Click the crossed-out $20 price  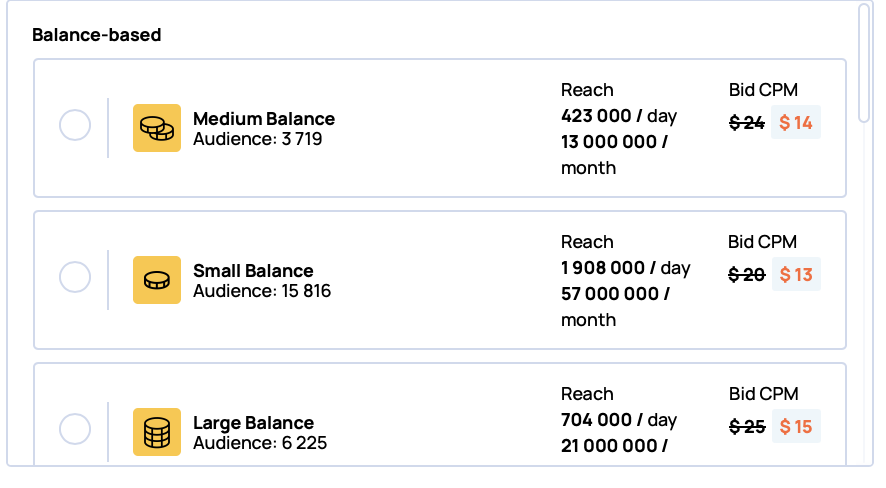(747, 275)
